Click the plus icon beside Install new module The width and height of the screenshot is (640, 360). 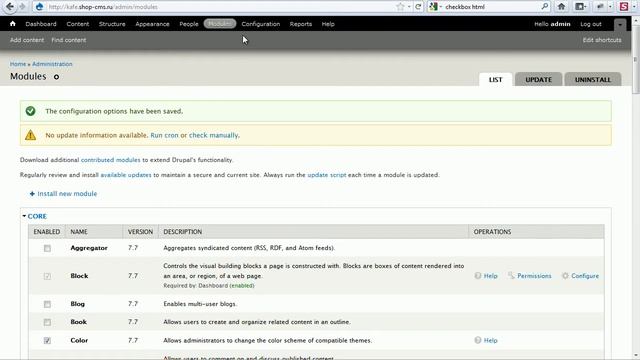(x=32, y=194)
